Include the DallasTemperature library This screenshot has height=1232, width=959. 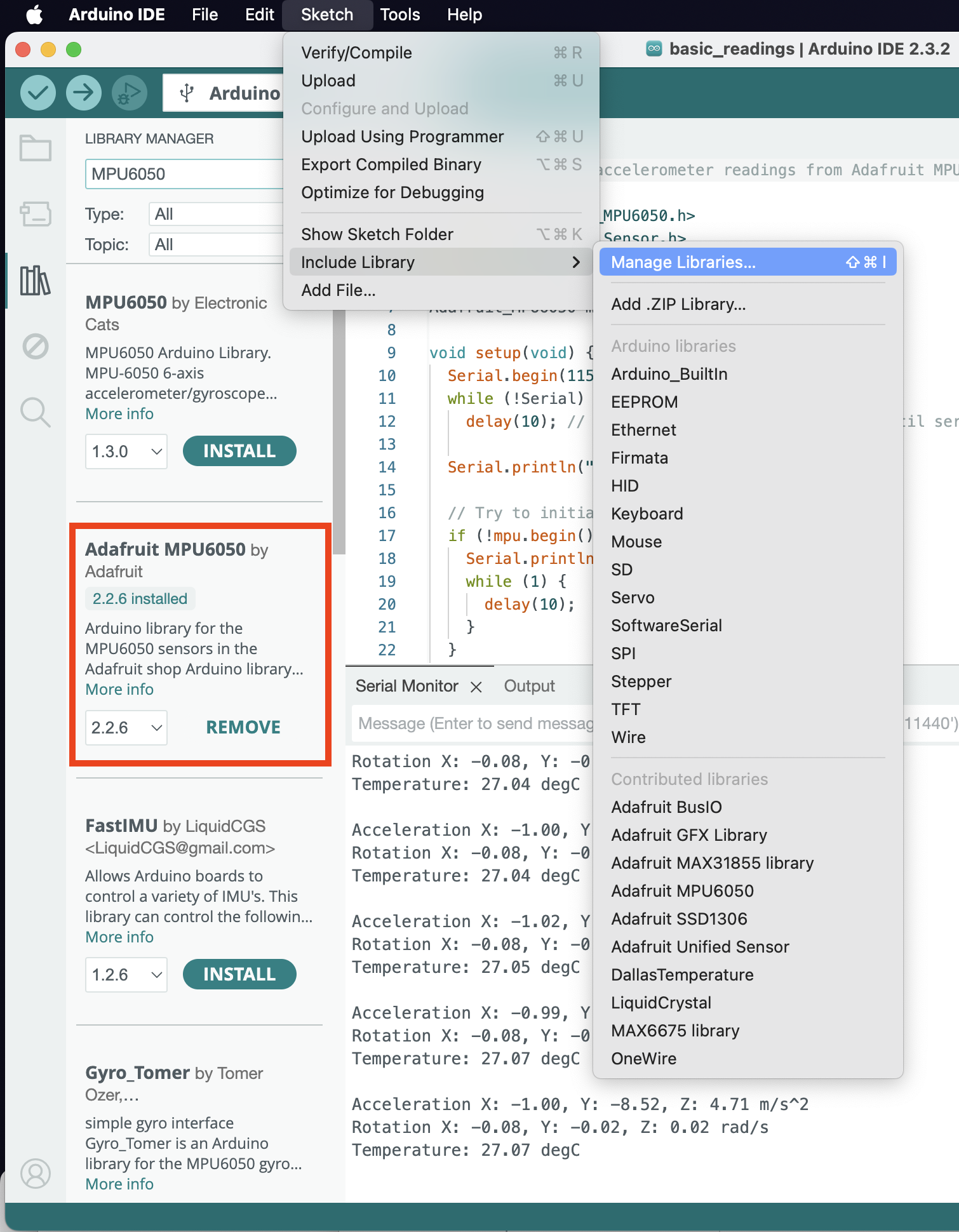click(x=748, y=975)
